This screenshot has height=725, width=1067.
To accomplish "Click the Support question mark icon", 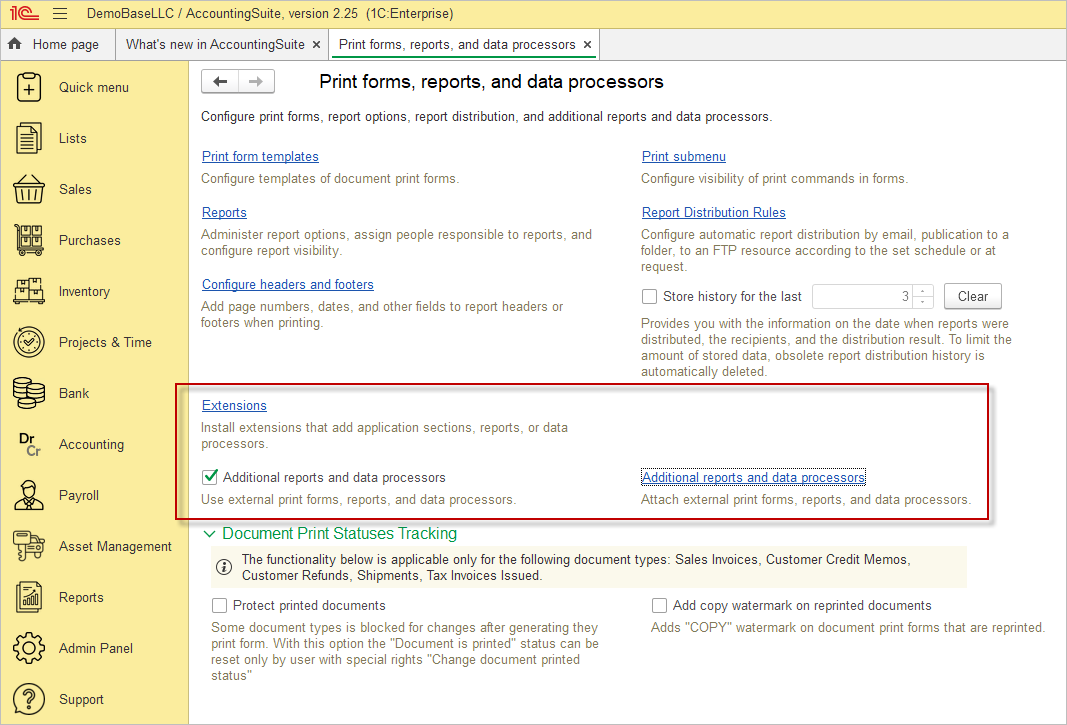I will tap(29, 699).
